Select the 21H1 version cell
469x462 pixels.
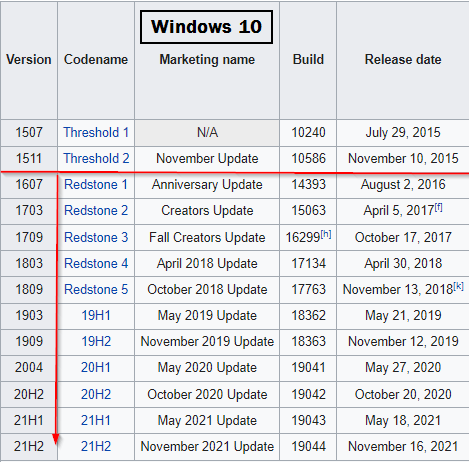29,420
